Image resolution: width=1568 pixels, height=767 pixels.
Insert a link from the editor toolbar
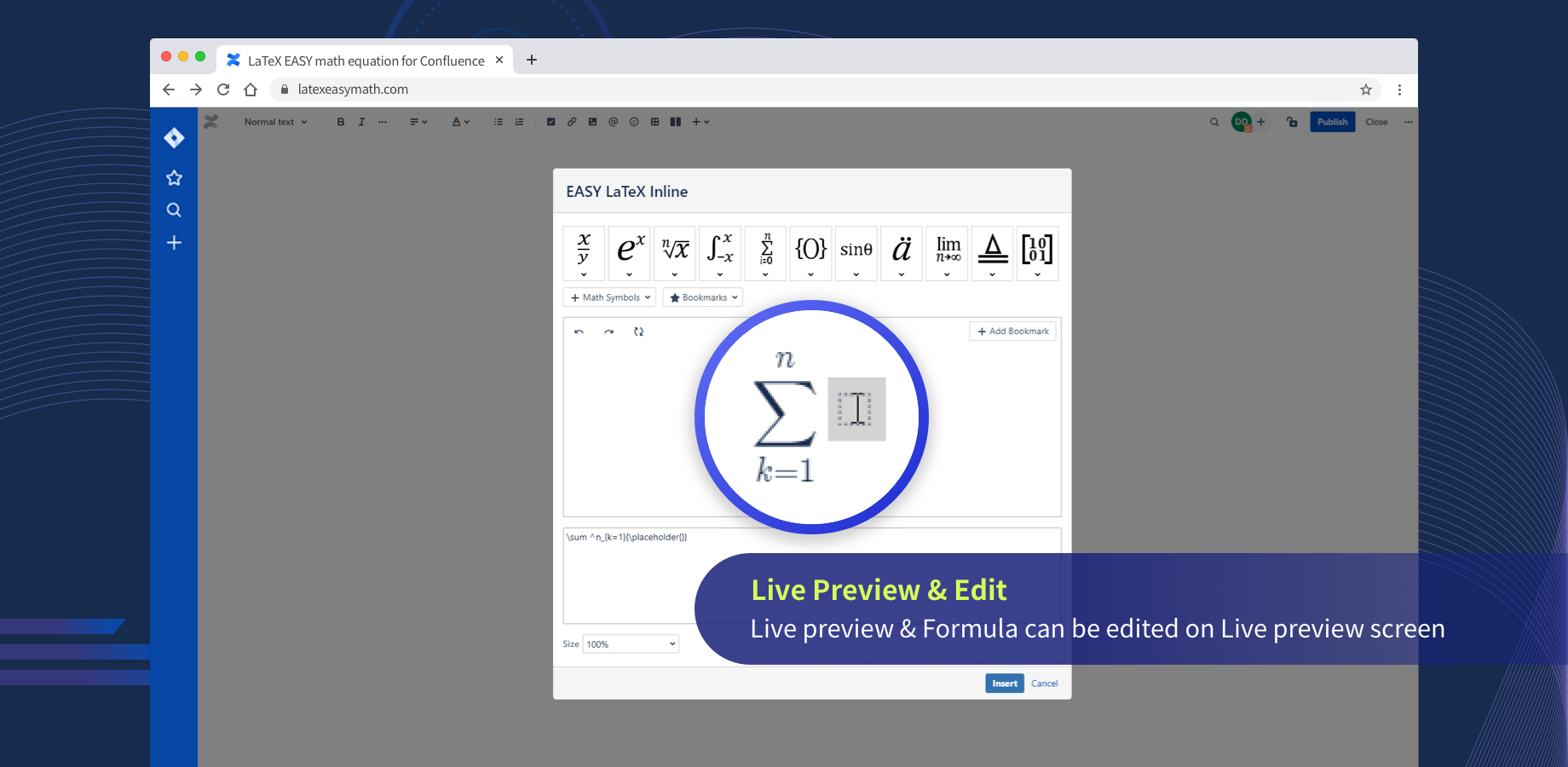tap(572, 122)
